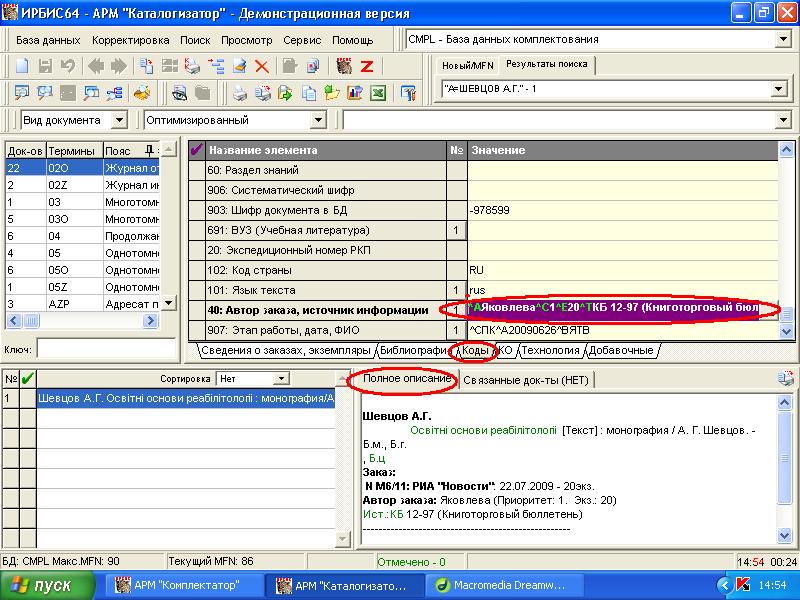Viewport: 800px width, 600px height.
Task: Click the Связанные док-ты tab
Action: (x=521, y=379)
